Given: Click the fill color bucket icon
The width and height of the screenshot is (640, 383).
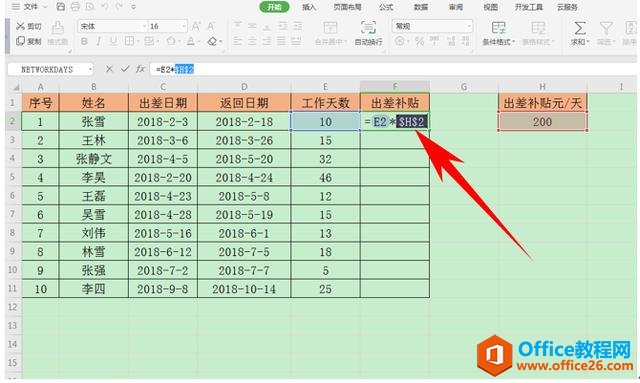Looking at the screenshot, I should click(x=171, y=41).
